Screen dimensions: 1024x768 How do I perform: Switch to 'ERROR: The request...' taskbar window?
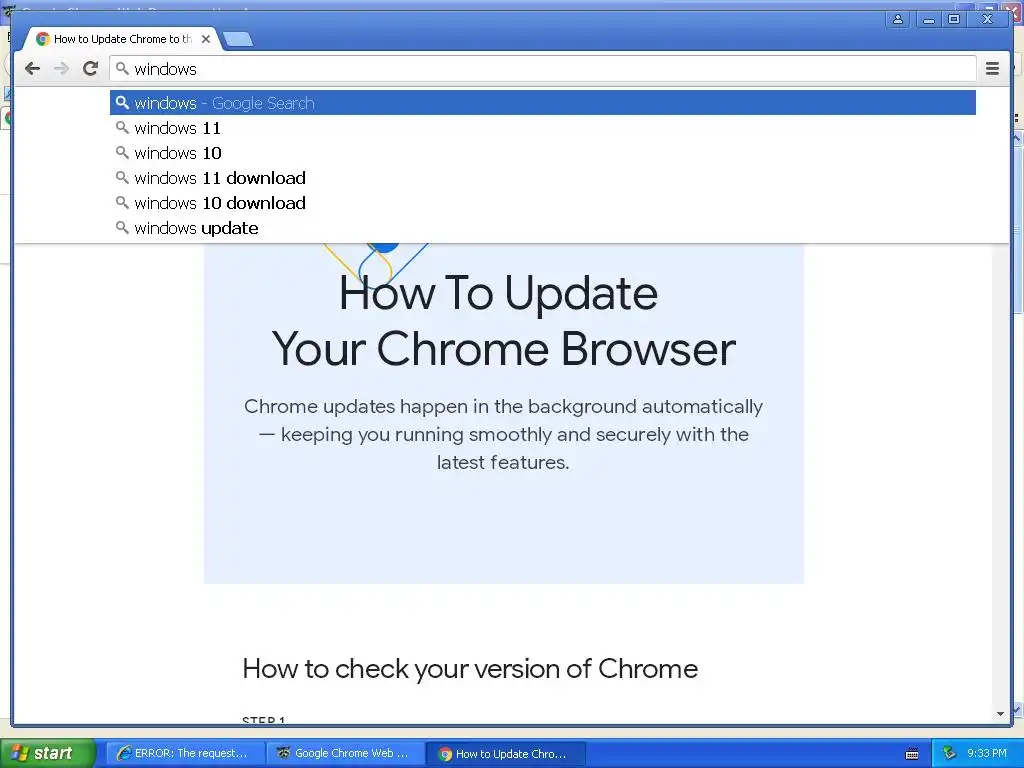pyautogui.click(x=186, y=753)
